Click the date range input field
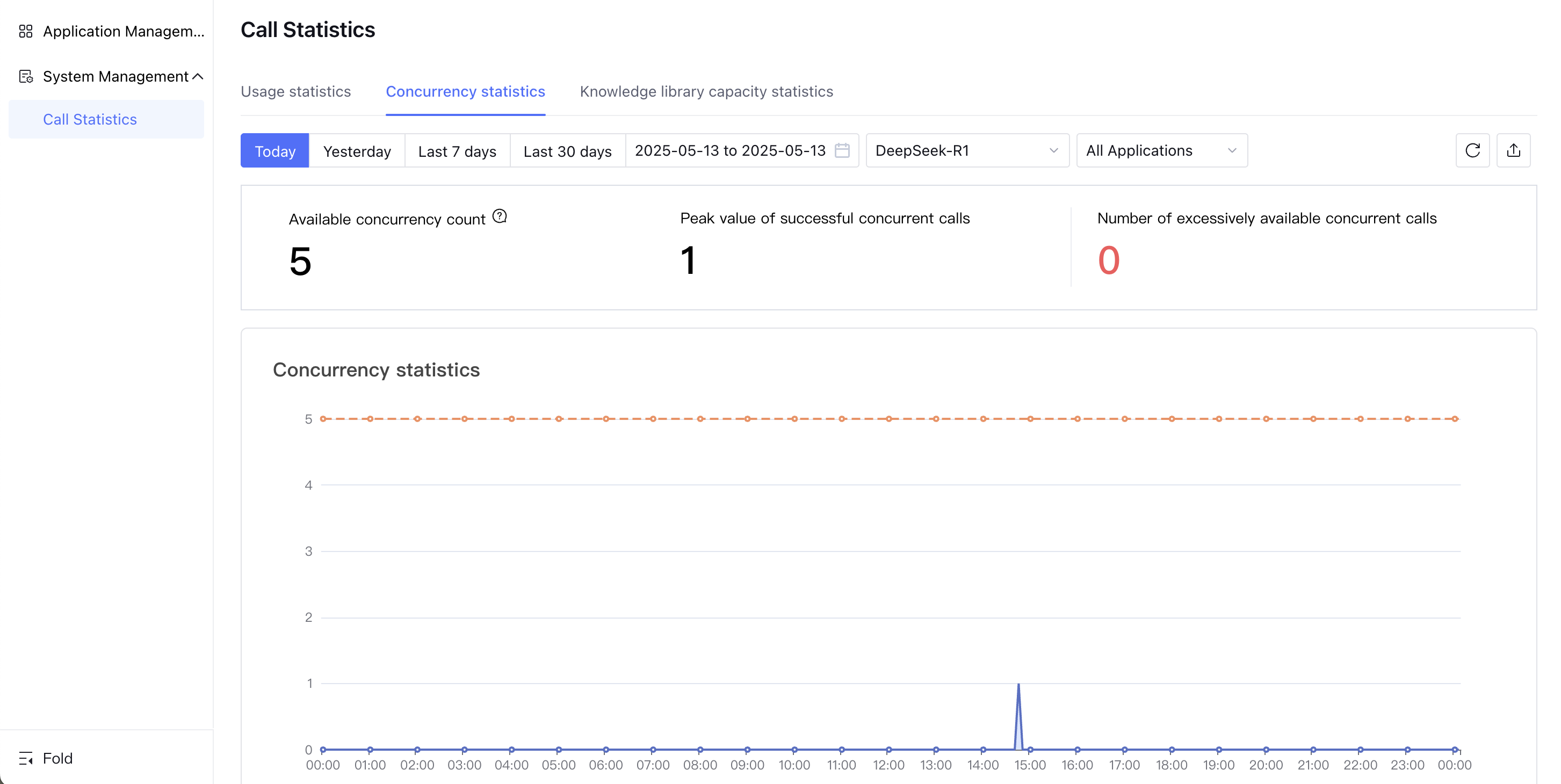The width and height of the screenshot is (1561, 784). click(x=729, y=151)
